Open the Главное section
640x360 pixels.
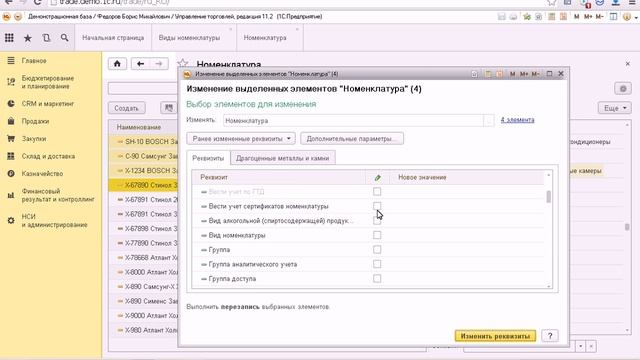tap(34, 60)
